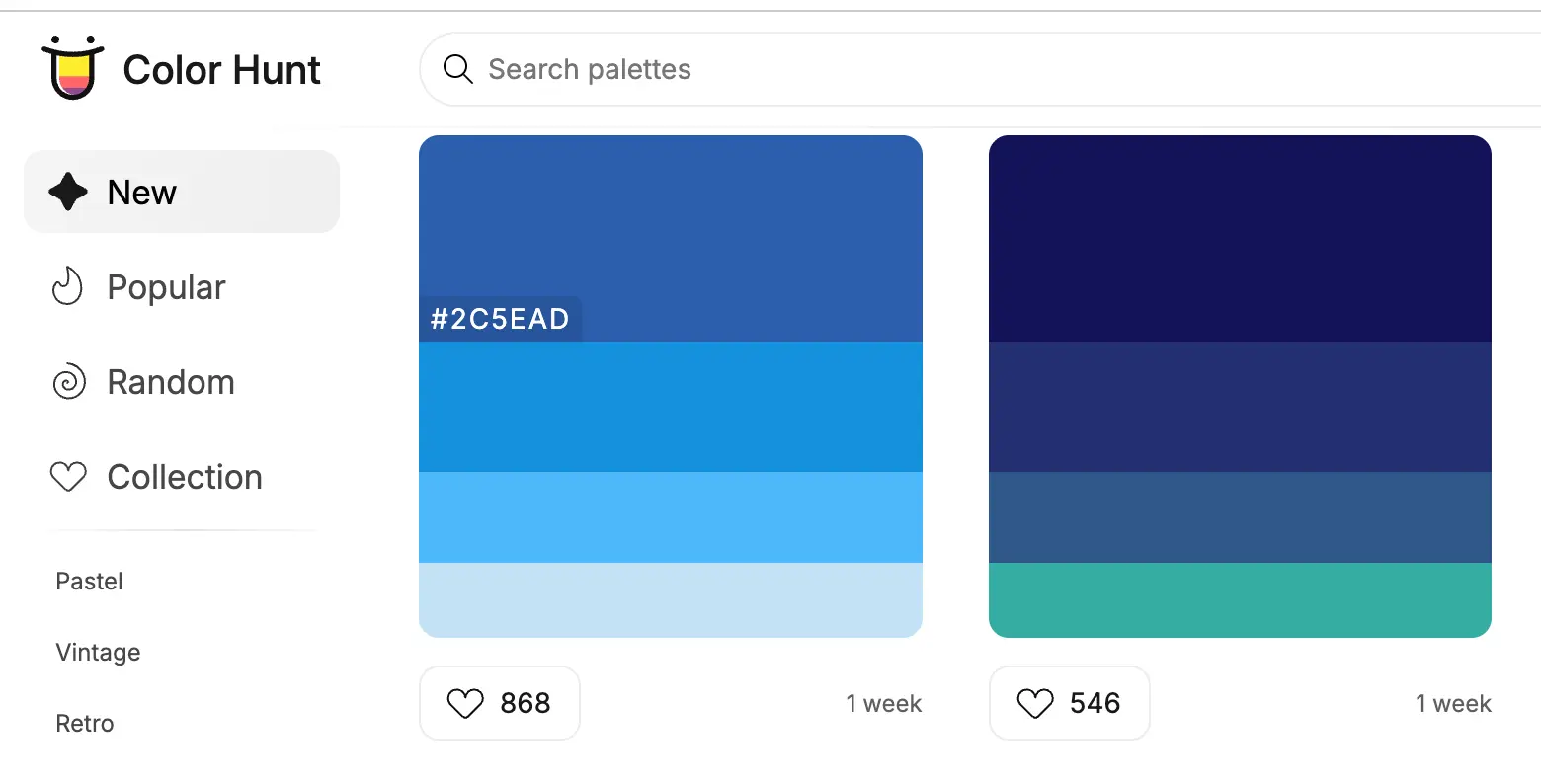Copy the #2C5EAD hex code label
1541x784 pixels.
[x=500, y=319]
